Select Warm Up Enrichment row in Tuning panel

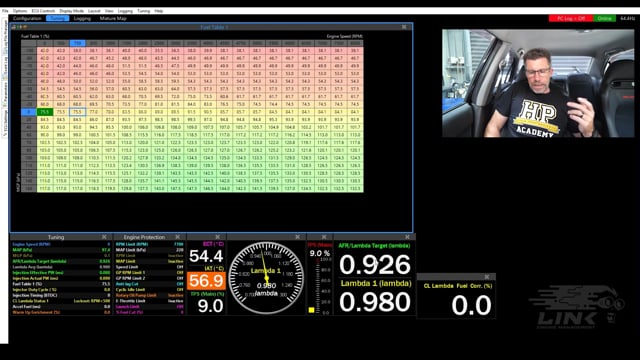61,312
